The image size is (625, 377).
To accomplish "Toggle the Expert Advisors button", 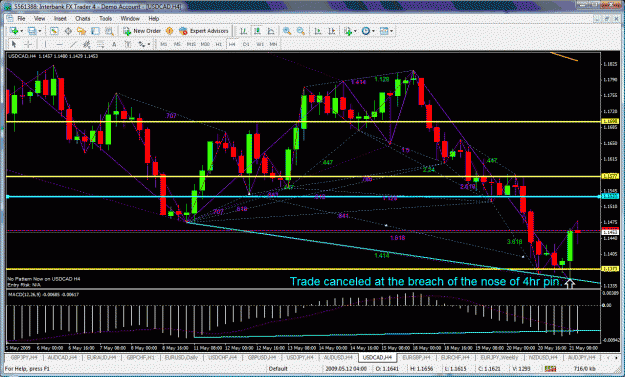I will [x=204, y=31].
